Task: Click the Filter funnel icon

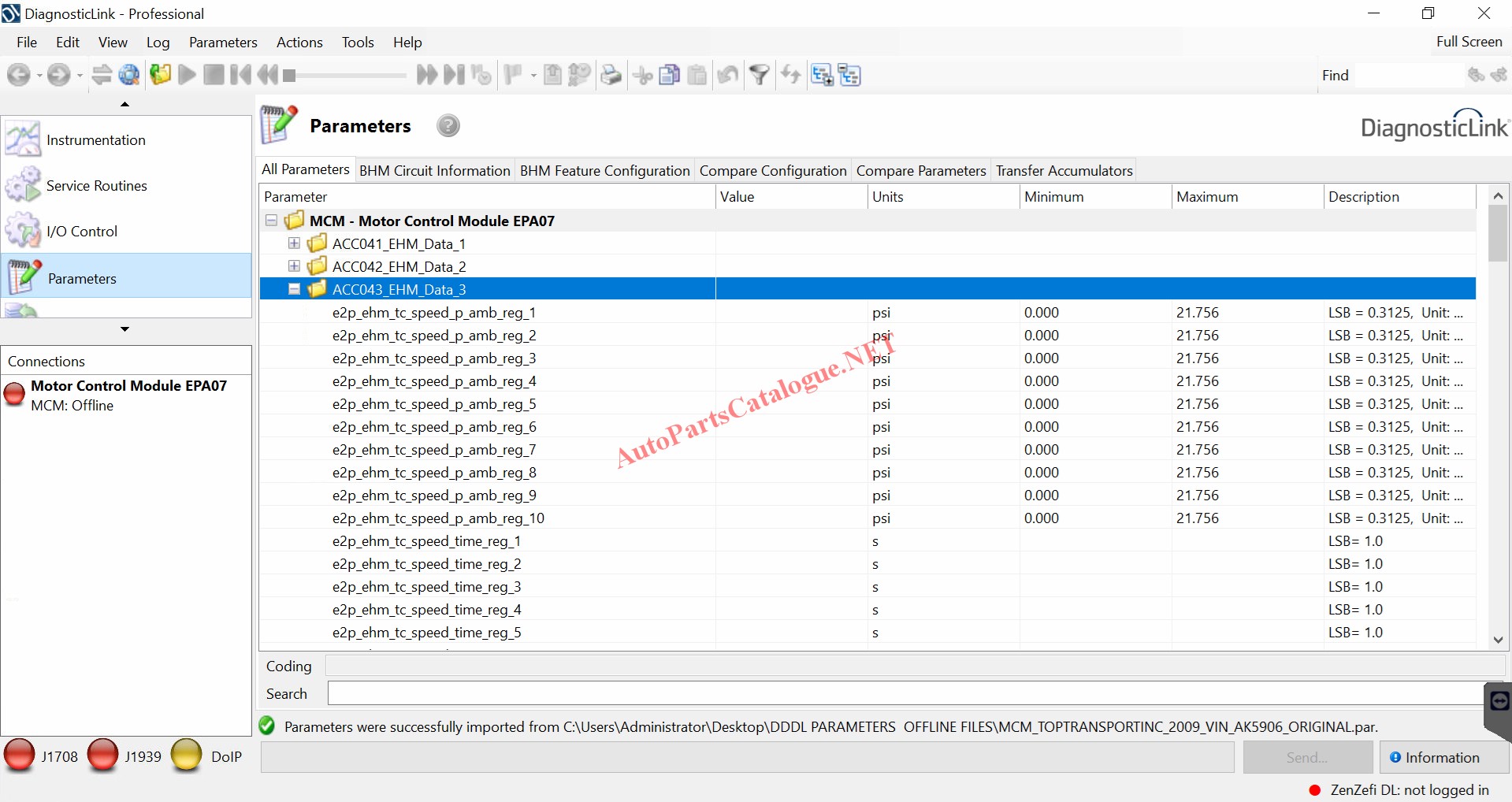Action: click(759, 76)
